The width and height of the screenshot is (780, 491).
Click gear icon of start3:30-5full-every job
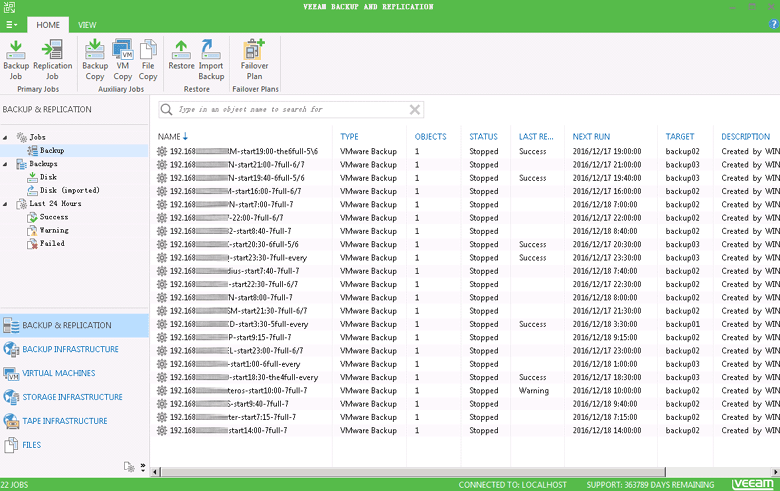(162, 324)
